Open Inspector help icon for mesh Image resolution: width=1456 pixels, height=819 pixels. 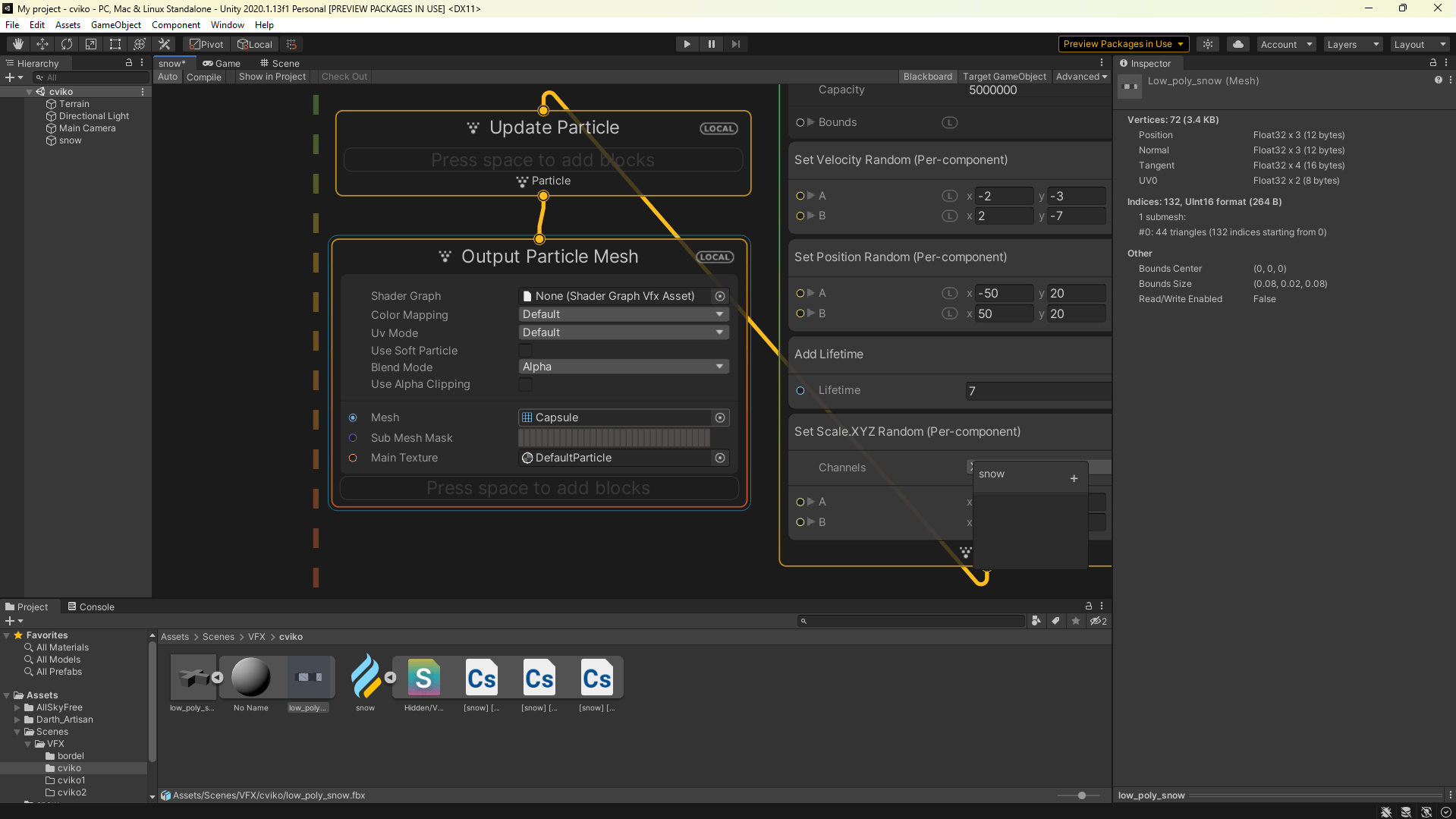1438,80
